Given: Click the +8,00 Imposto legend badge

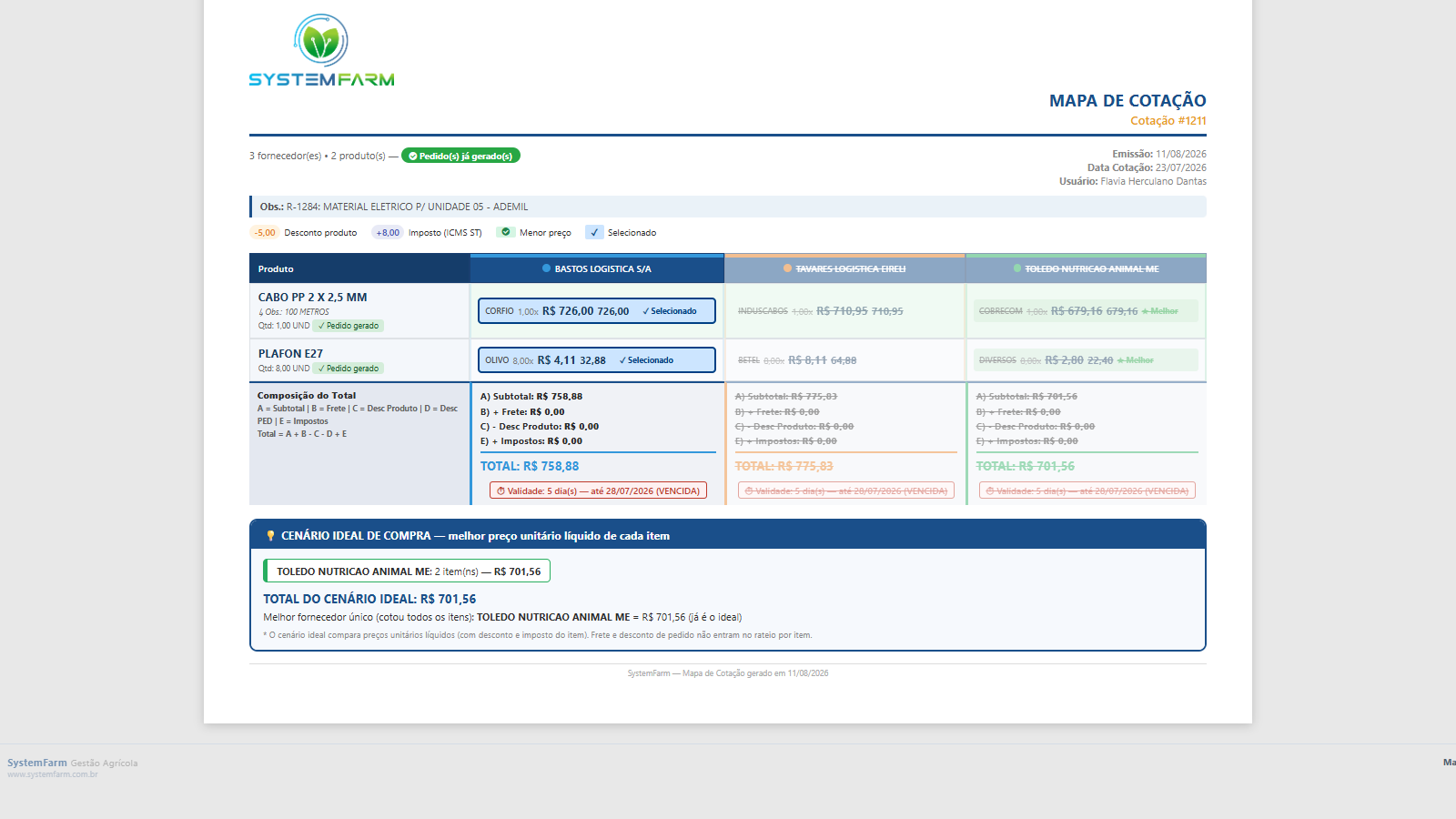Looking at the screenshot, I should tap(388, 232).
